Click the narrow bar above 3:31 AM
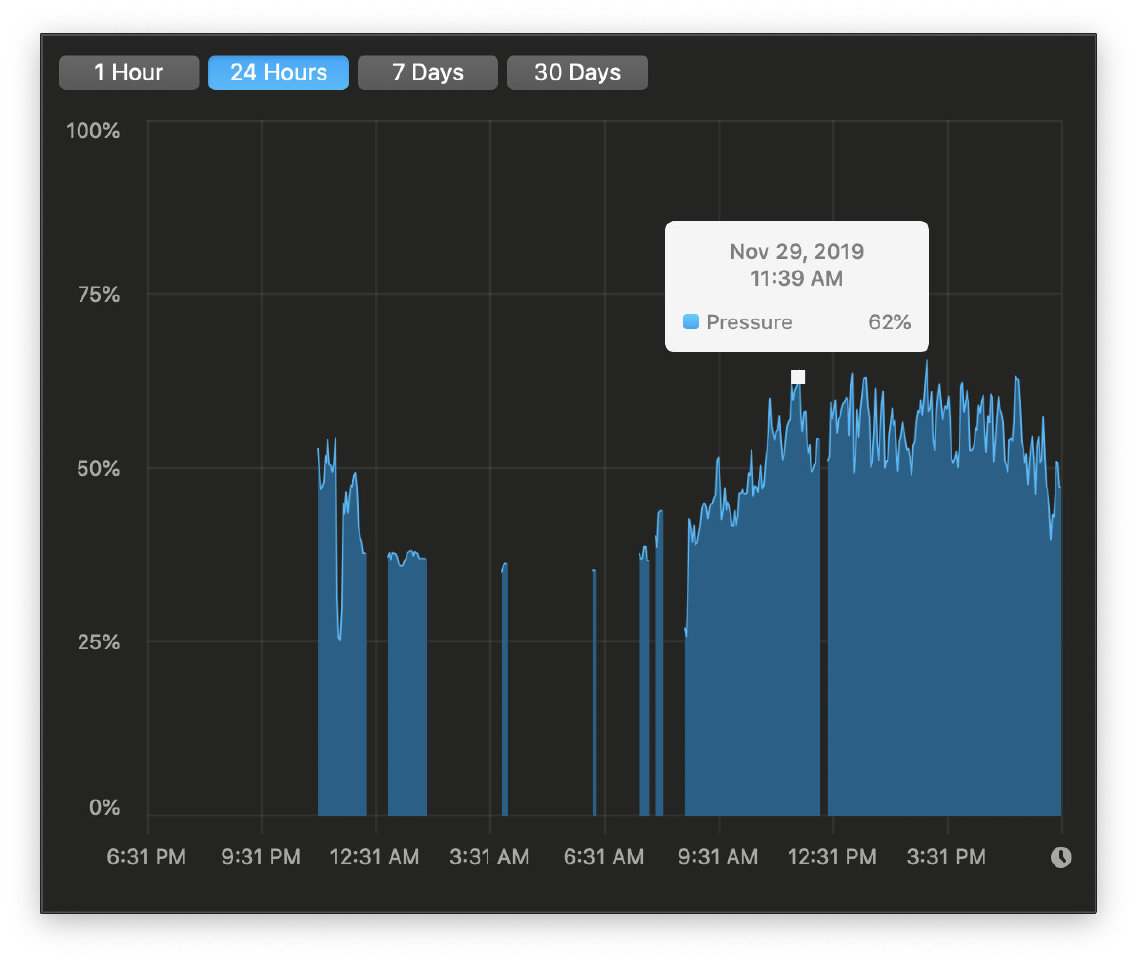The width and height of the screenshot is (1136, 960). click(505, 690)
